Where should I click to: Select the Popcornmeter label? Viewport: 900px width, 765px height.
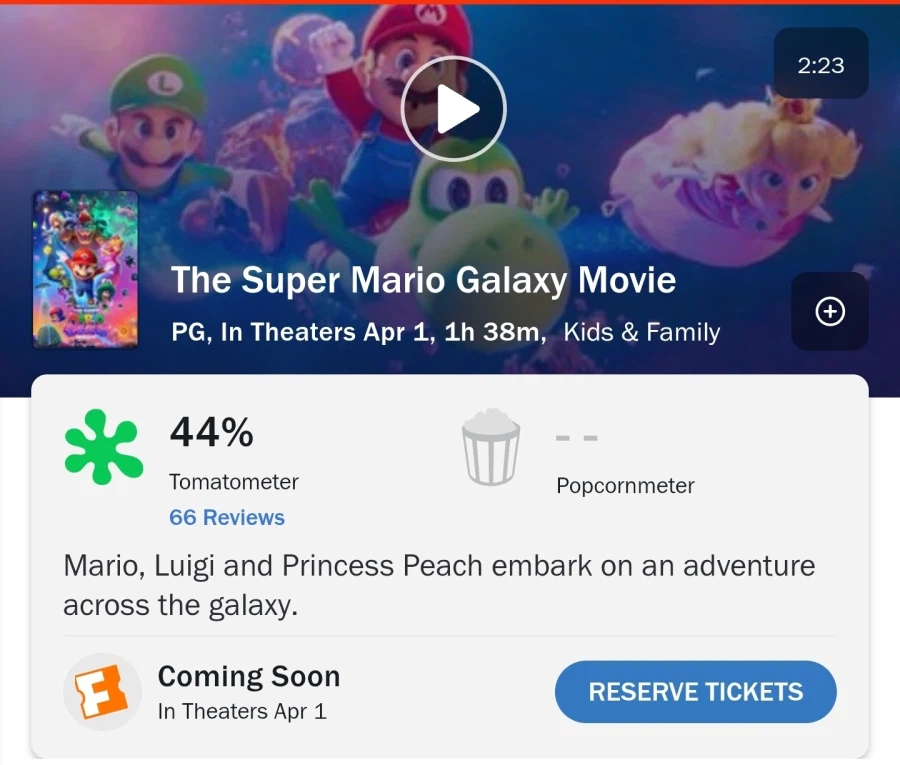(625, 486)
